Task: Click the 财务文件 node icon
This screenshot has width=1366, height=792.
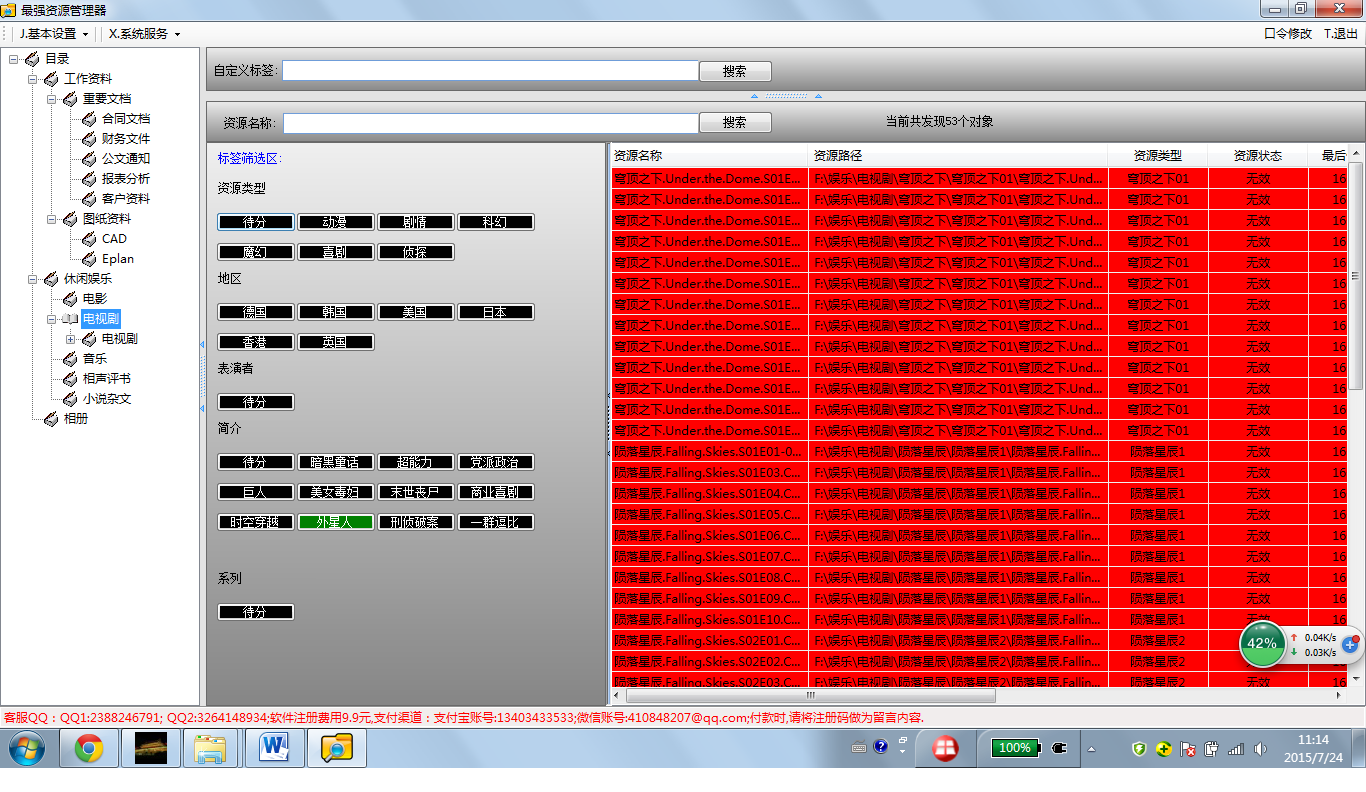Action: point(89,139)
